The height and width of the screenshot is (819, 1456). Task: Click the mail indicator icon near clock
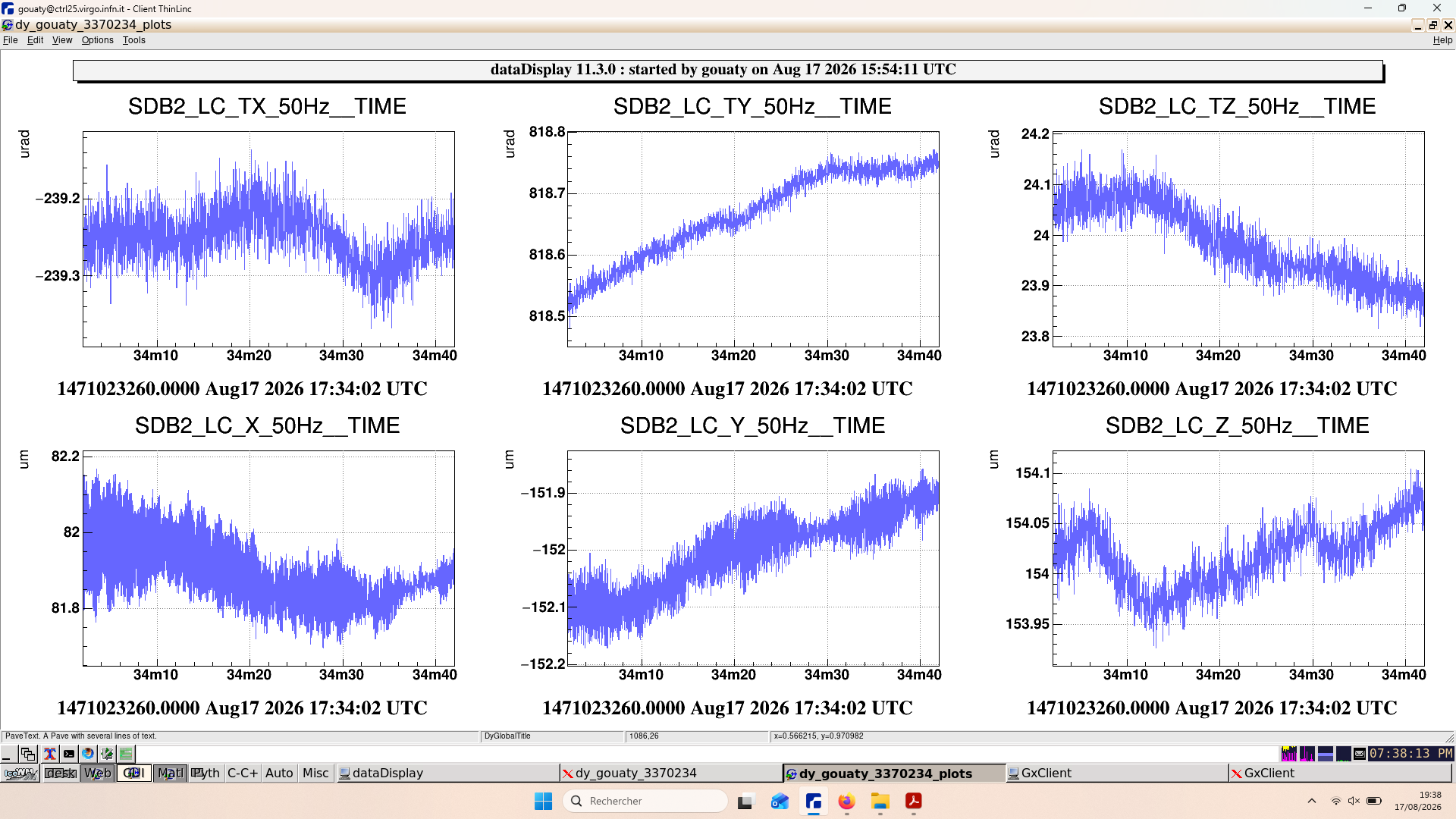pos(1360,754)
